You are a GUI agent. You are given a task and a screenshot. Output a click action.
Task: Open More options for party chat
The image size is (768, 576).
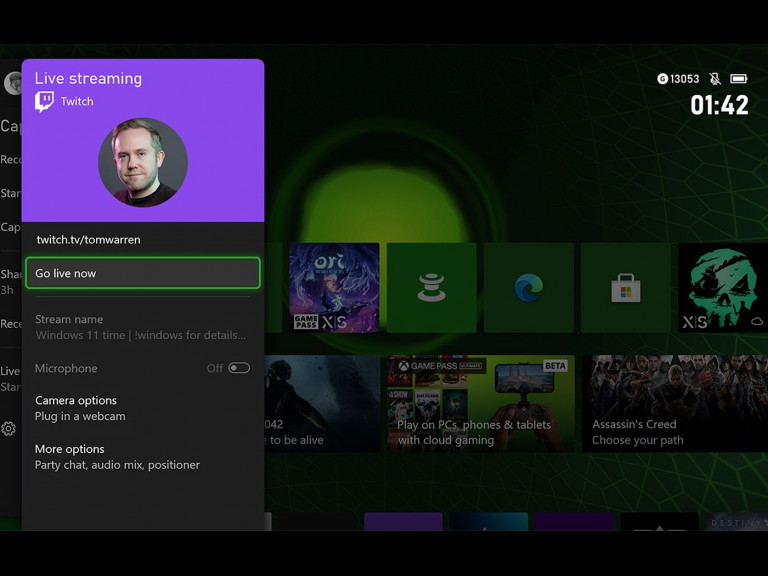coord(143,457)
